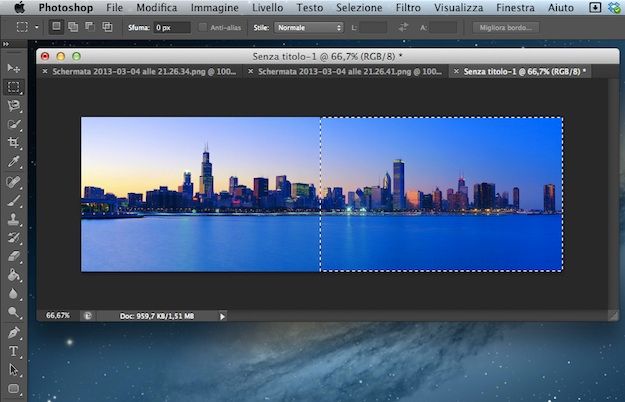Click the 66,67% zoom level field
The width and height of the screenshot is (625, 402).
pyautogui.click(x=58, y=315)
